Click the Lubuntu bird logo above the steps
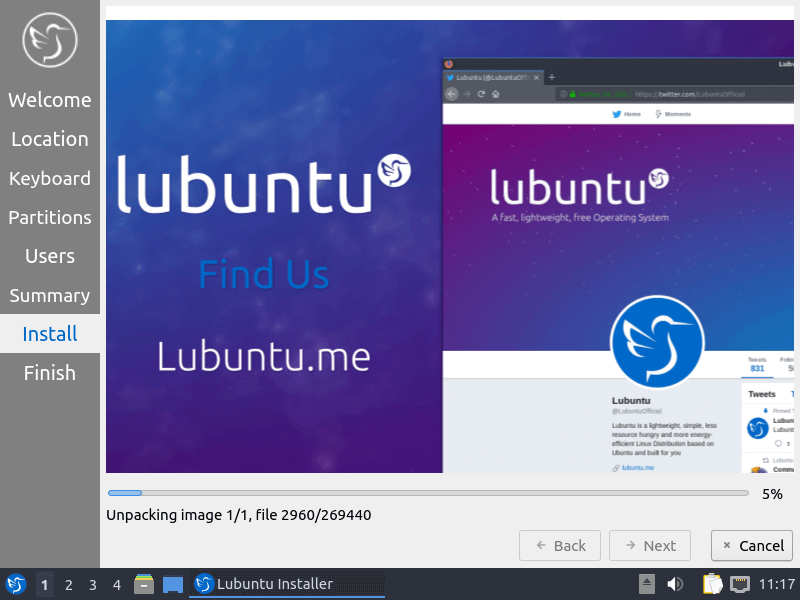This screenshot has height=600, width=800. tap(49, 40)
